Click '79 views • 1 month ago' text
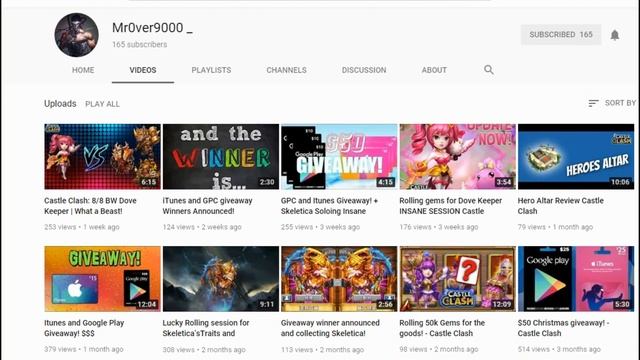 (x=555, y=227)
